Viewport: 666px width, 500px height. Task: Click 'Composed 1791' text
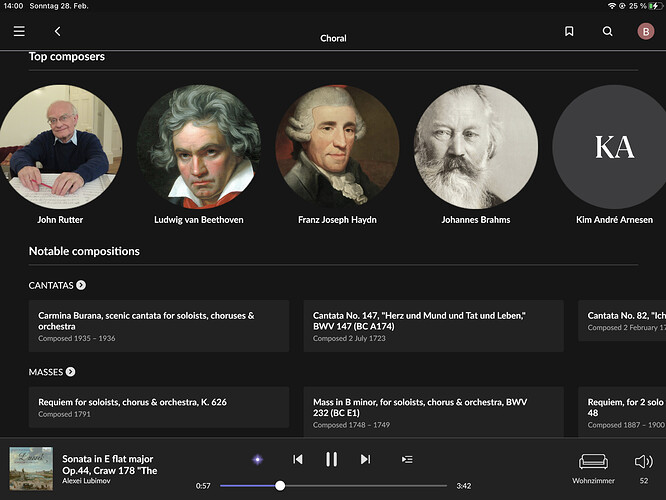point(64,414)
